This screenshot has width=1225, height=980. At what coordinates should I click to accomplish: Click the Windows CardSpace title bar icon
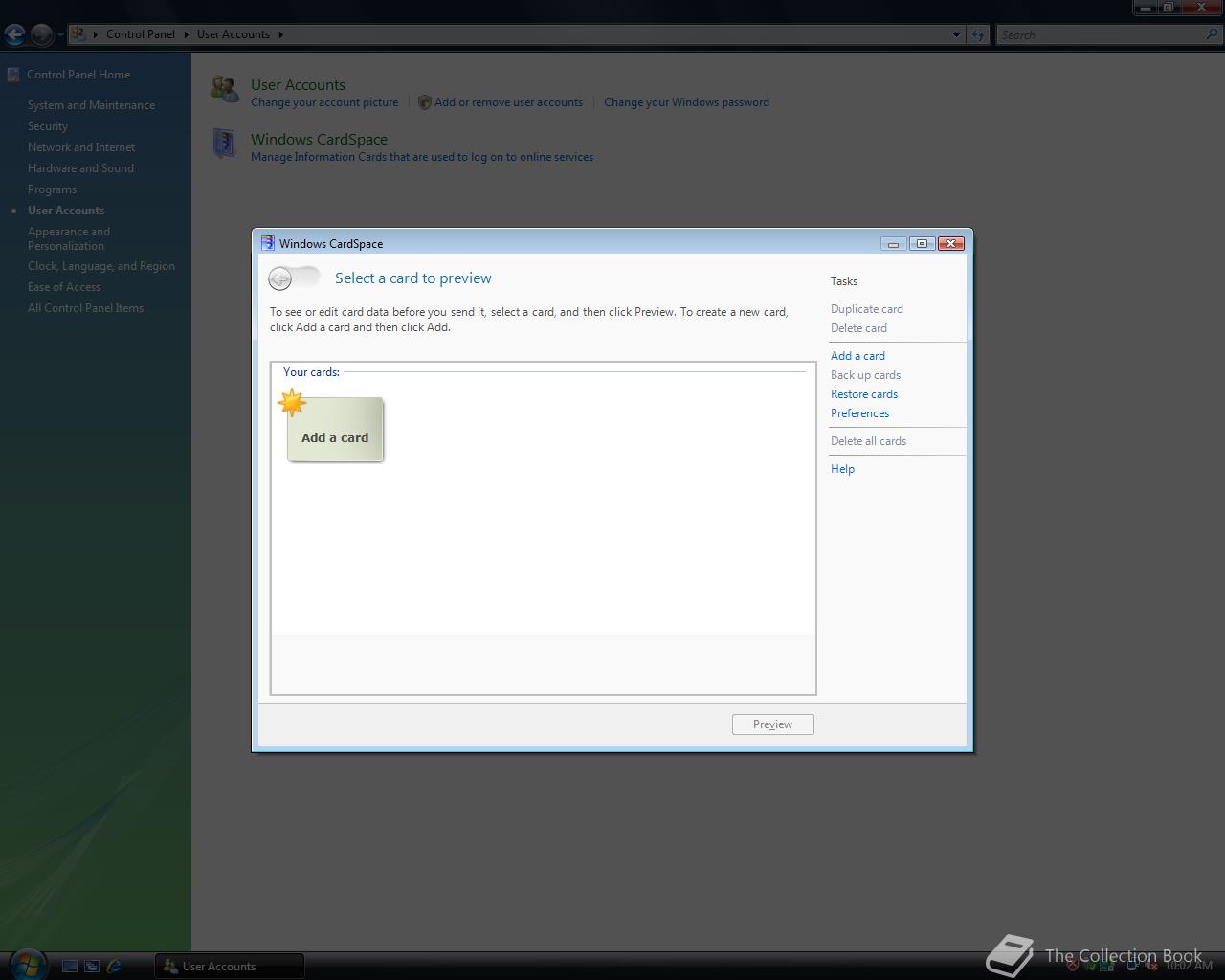coord(267,243)
